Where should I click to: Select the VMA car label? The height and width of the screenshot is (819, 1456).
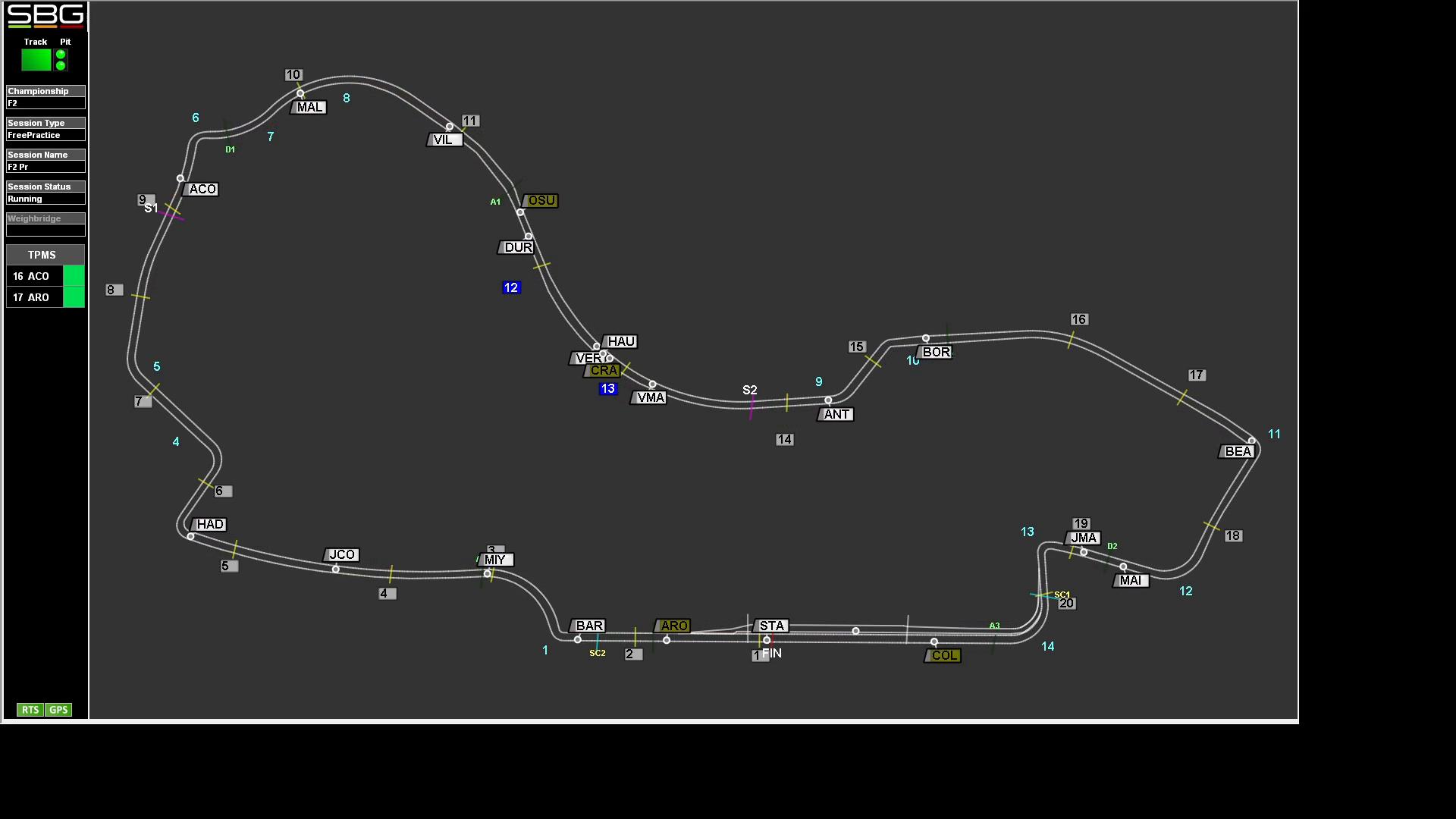pyautogui.click(x=649, y=397)
